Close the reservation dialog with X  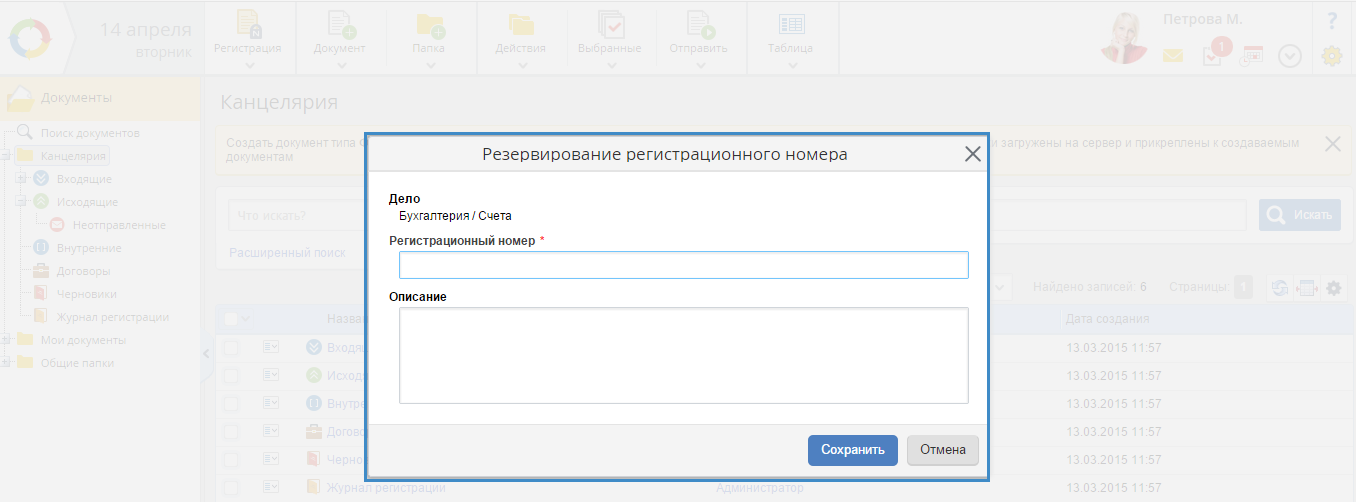pos(972,154)
